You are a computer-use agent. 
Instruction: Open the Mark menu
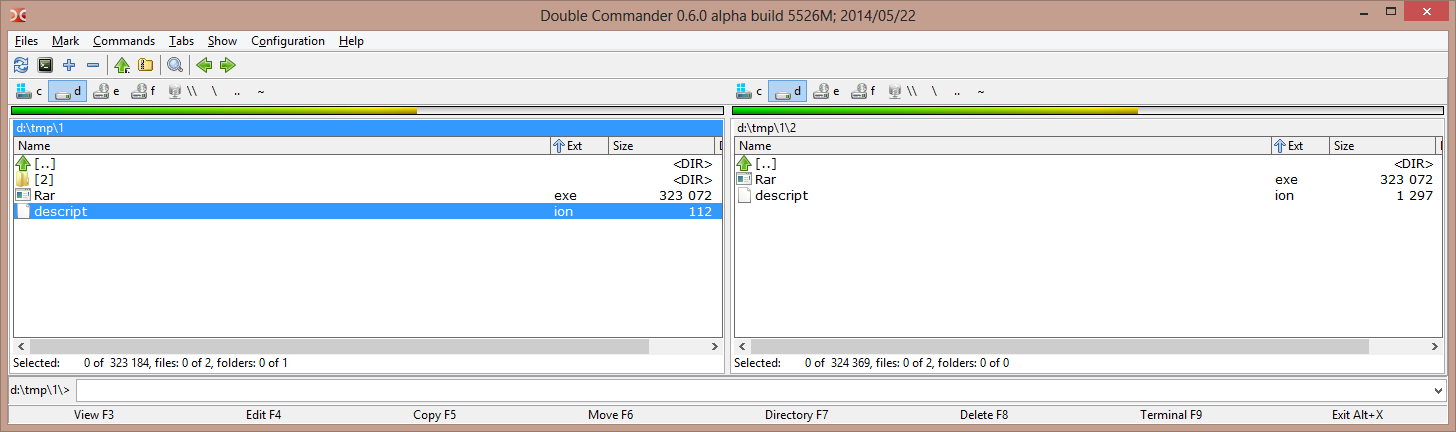coord(66,41)
